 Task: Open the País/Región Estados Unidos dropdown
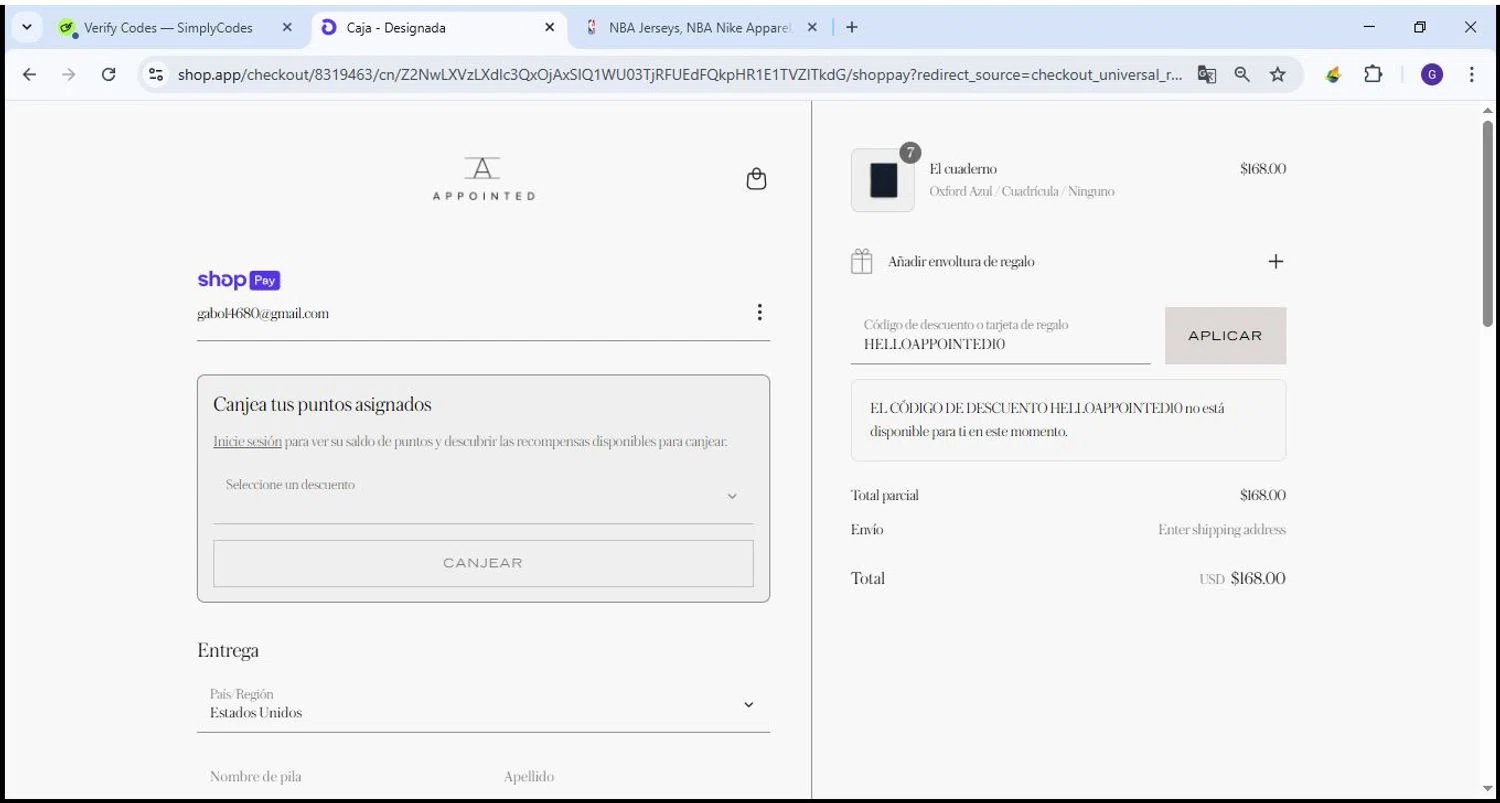pos(483,704)
